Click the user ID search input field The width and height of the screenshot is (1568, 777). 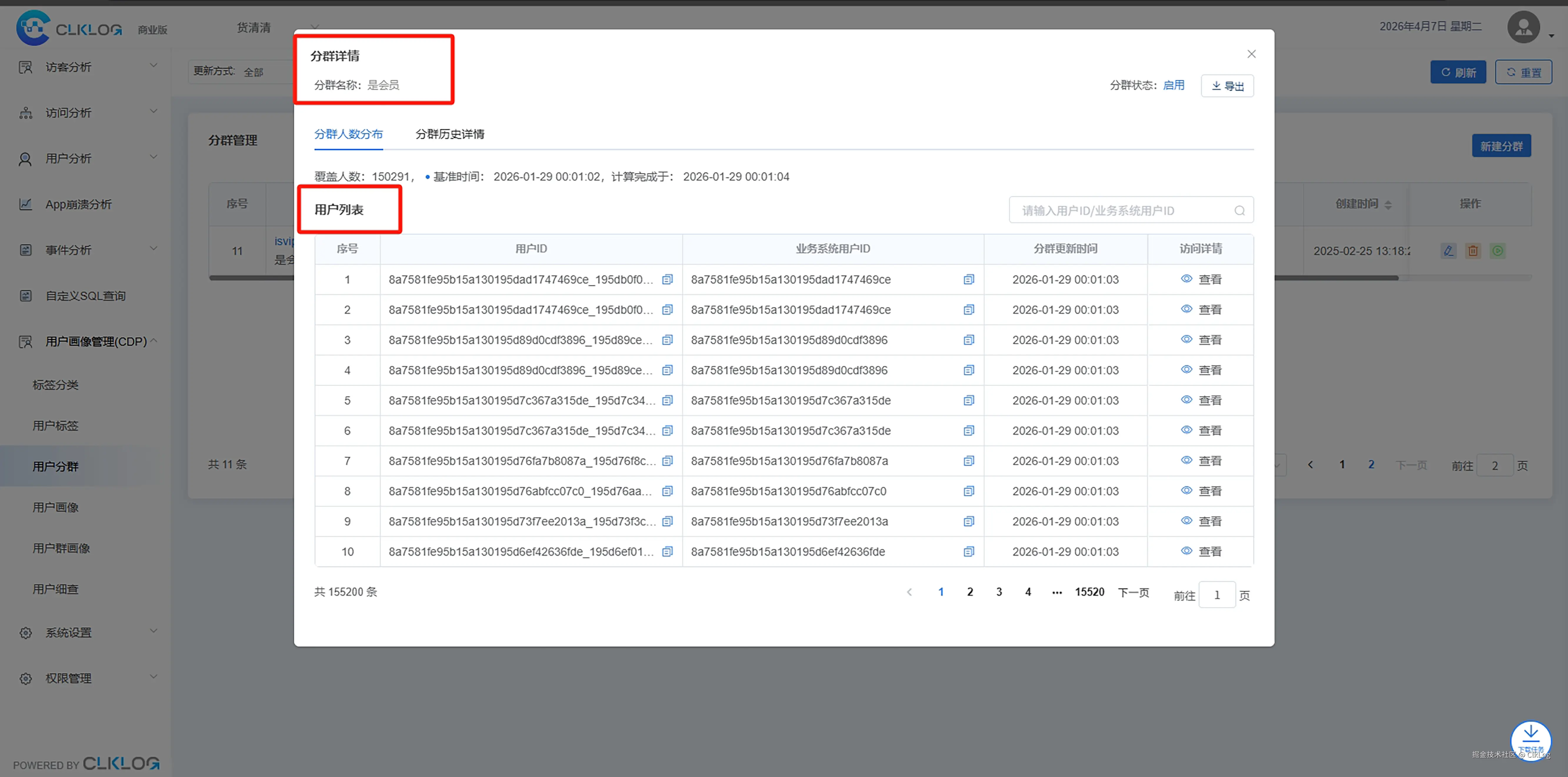[1120, 211]
